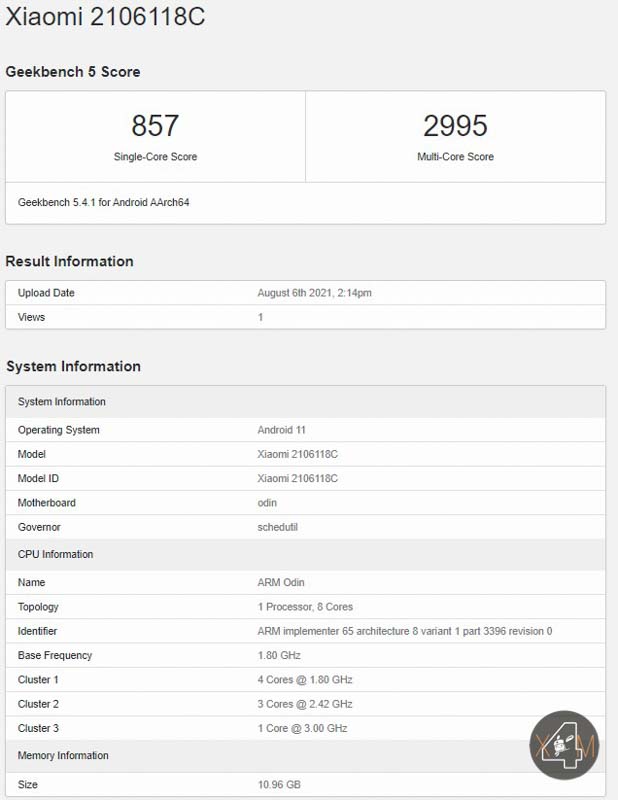
Task: Click the Multi-Core Score label
Action: tap(455, 157)
